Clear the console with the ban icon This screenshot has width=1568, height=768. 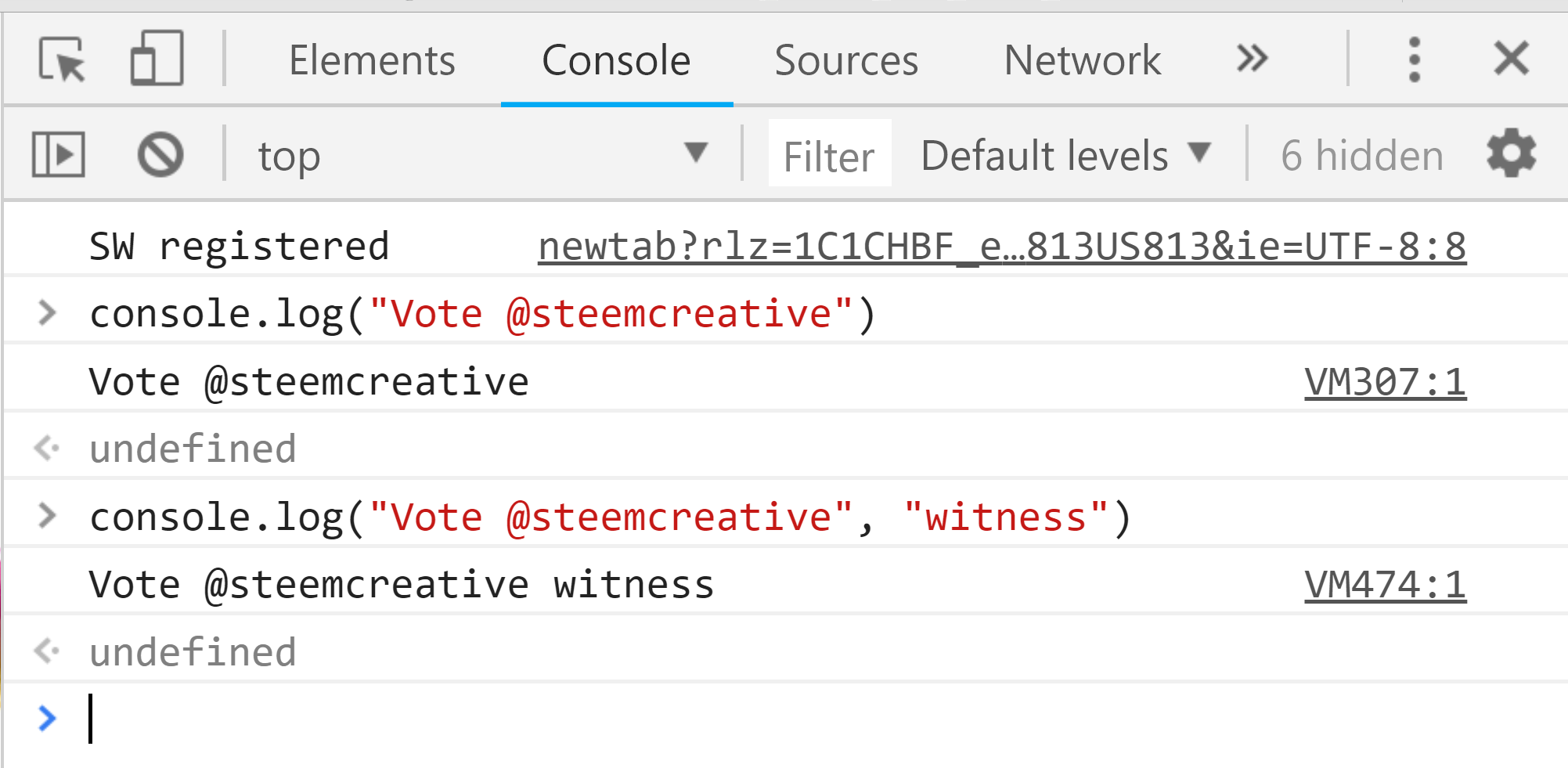click(x=160, y=154)
